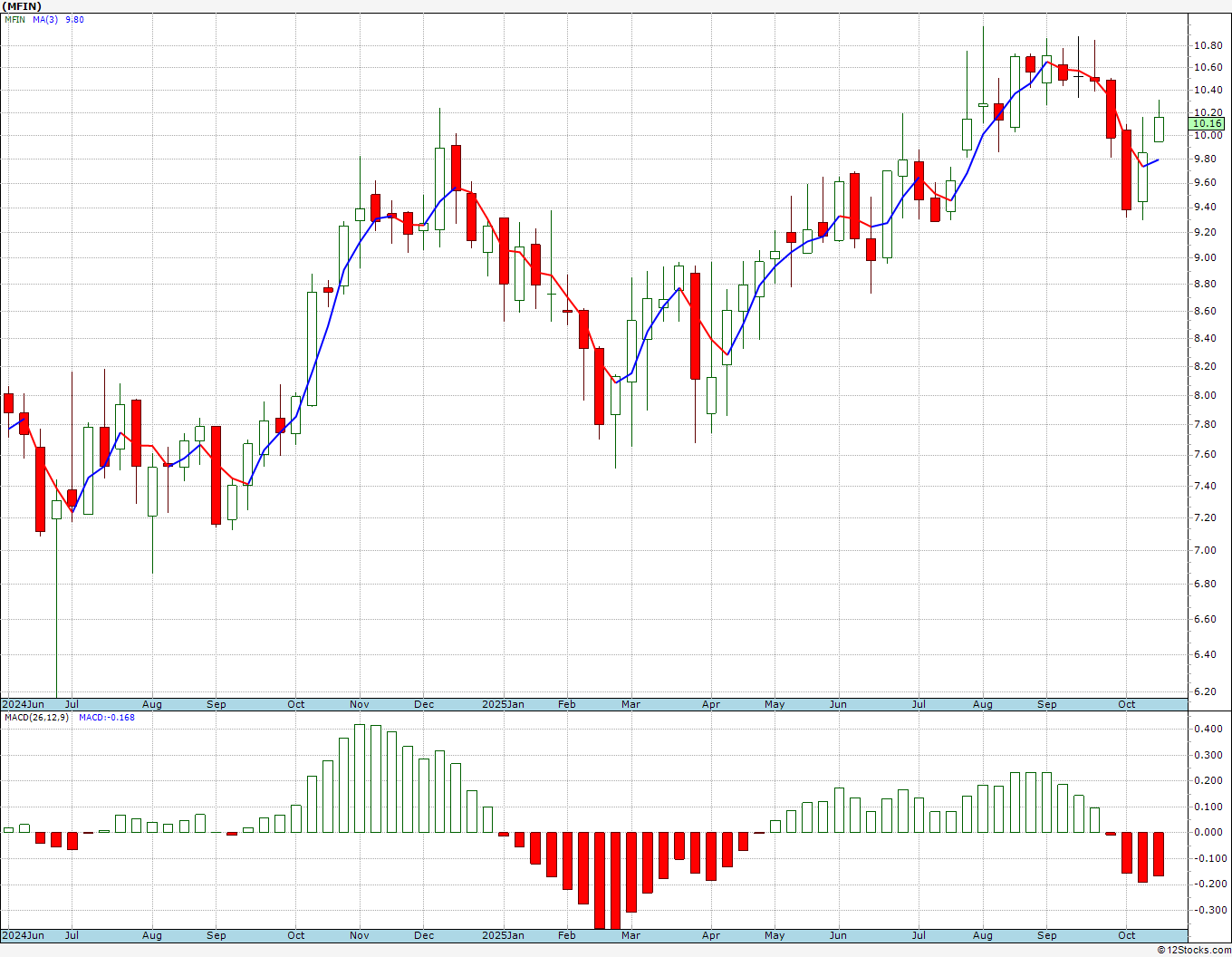
Task: Click 2024Jun on the MACD panel date axis
Action: point(23,935)
